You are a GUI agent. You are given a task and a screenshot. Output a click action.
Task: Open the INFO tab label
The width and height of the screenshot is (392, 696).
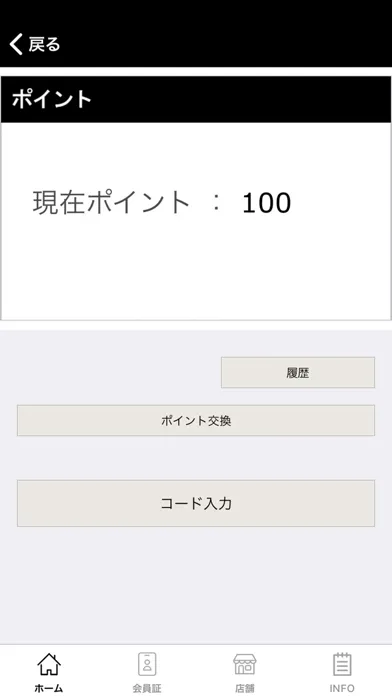[342, 688]
